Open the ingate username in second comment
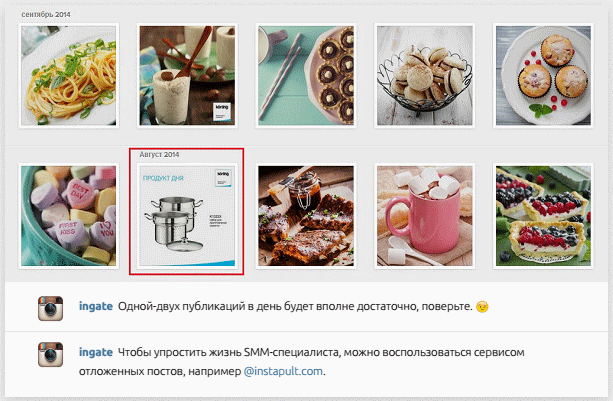The image size is (613, 401). pyautogui.click(x=96, y=352)
